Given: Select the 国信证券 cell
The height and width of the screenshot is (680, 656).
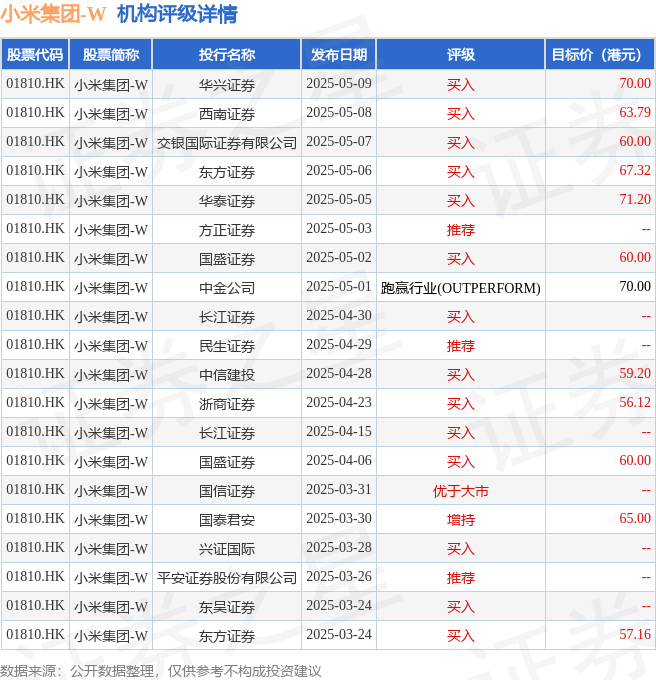Looking at the screenshot, I should click(227, 491).
